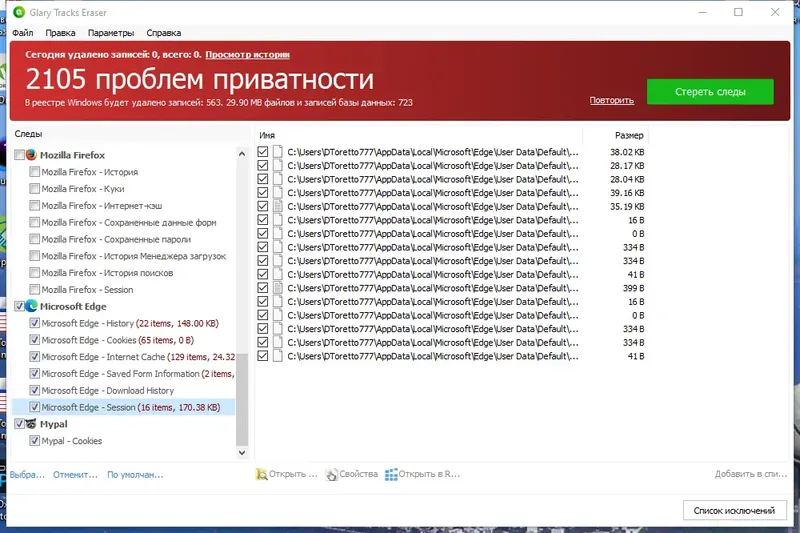This screenshot has width=800, height=533.
Task: Click the Выбра... select-all link
Action: tap(27, 475)
